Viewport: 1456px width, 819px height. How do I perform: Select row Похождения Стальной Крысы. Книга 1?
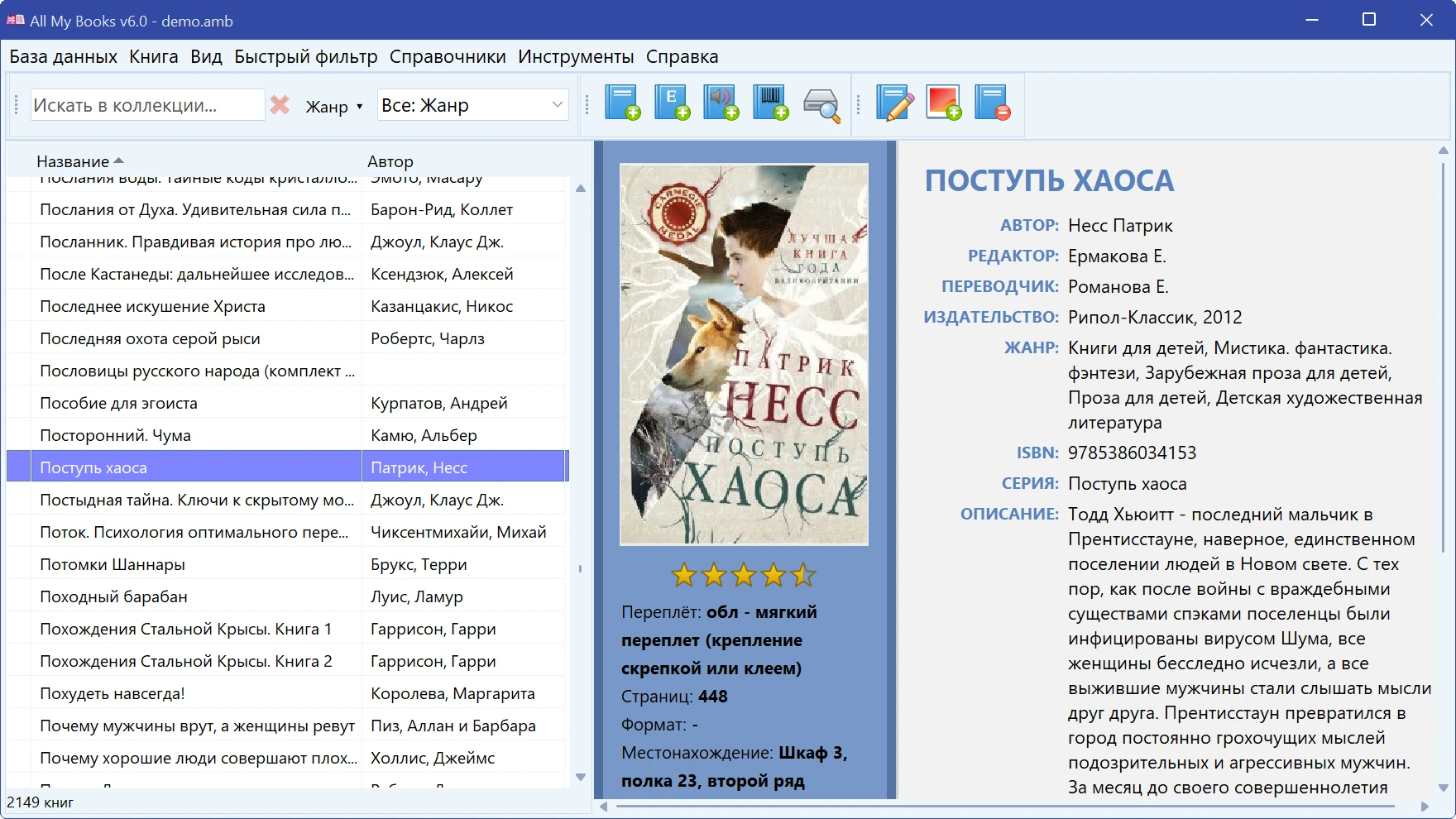click(286, 629)
